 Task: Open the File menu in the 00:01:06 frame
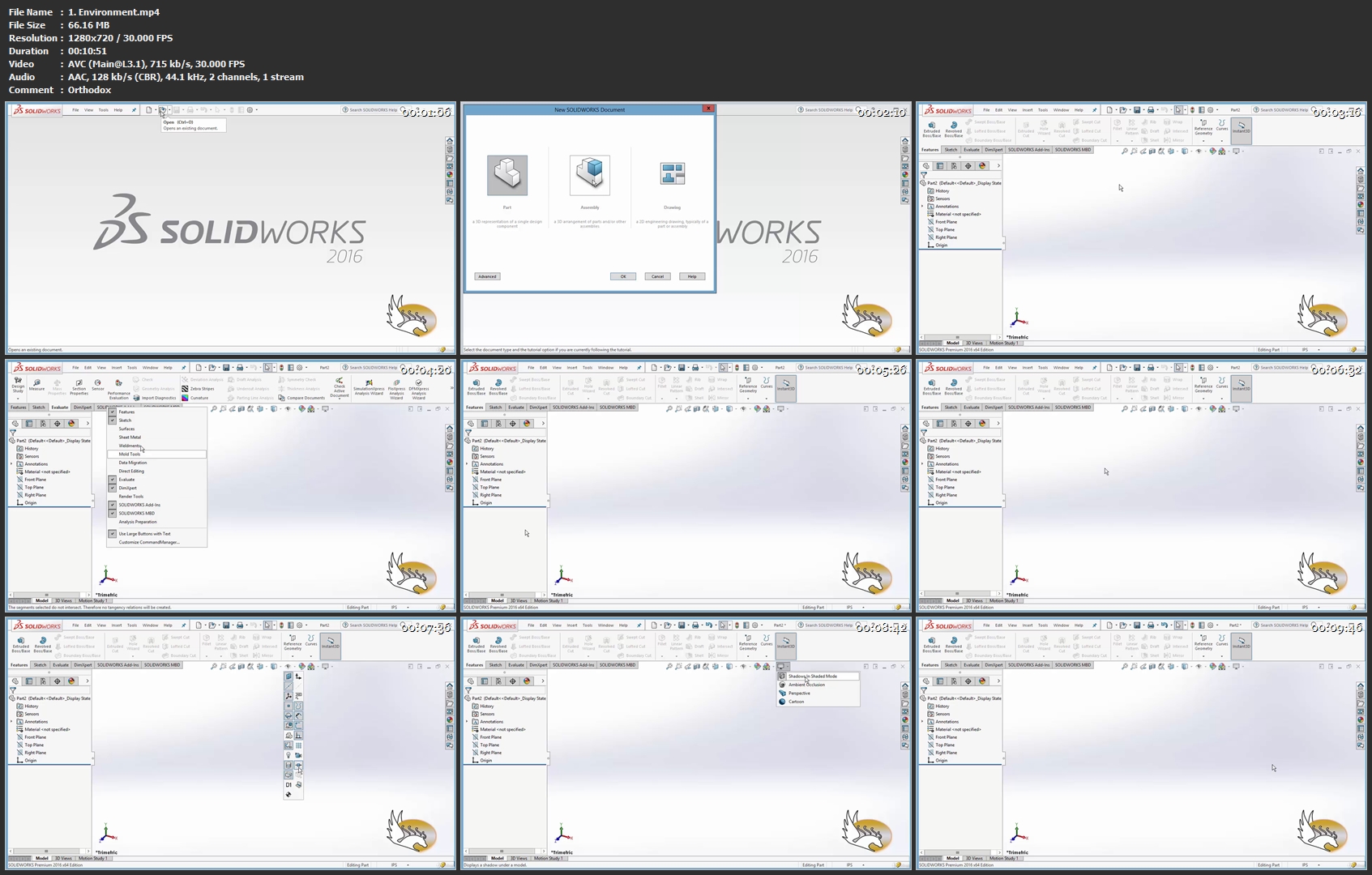75,110
